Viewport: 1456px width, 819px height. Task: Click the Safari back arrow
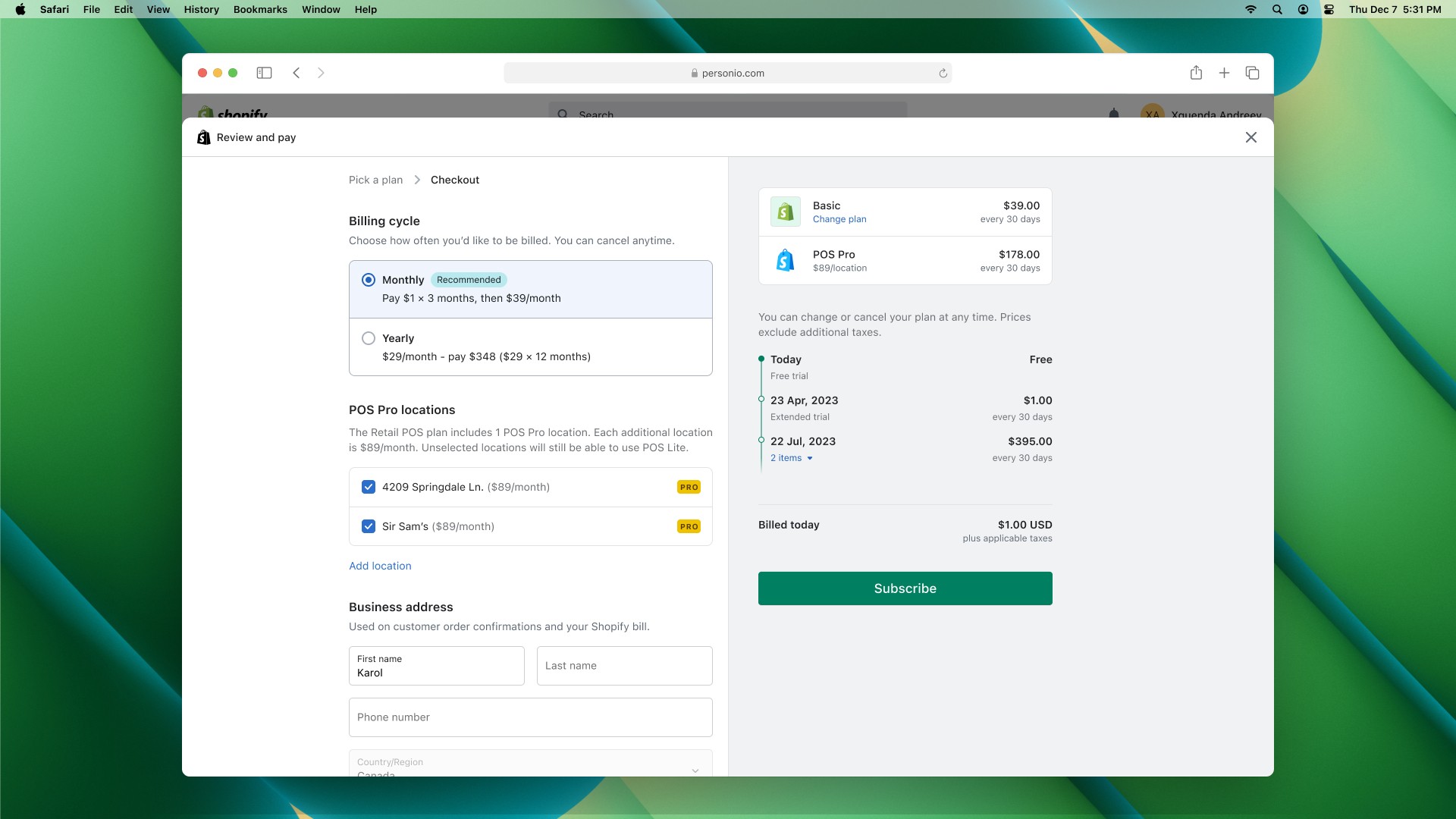pos(297,73)
